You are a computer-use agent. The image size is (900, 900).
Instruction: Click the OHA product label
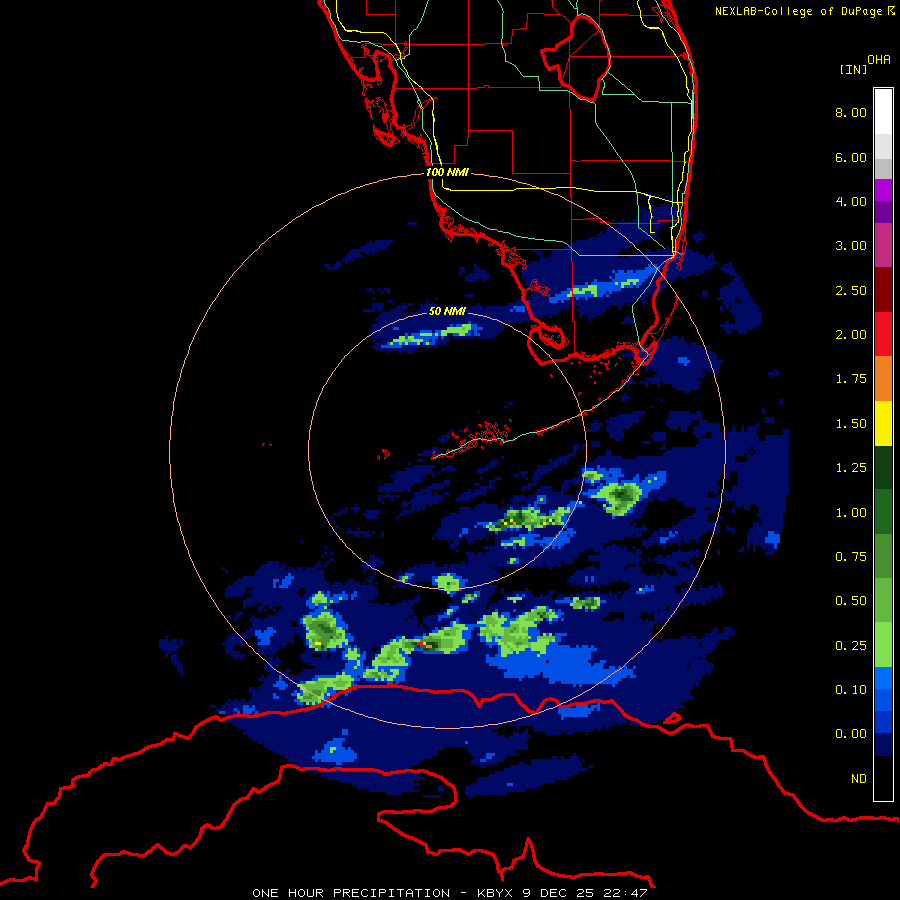click(x=879, y=60)
